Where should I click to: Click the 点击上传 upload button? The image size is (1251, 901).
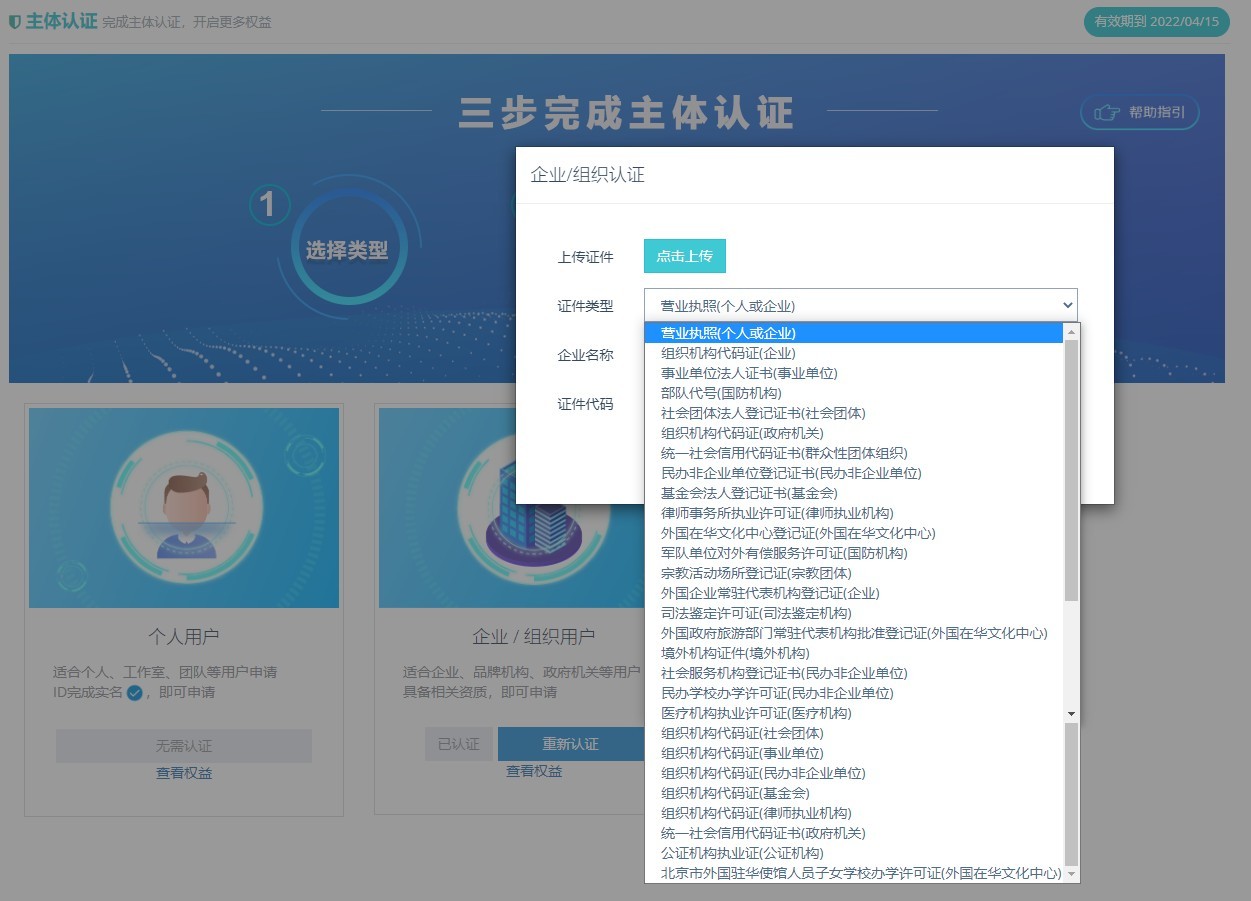click(684, 256)
